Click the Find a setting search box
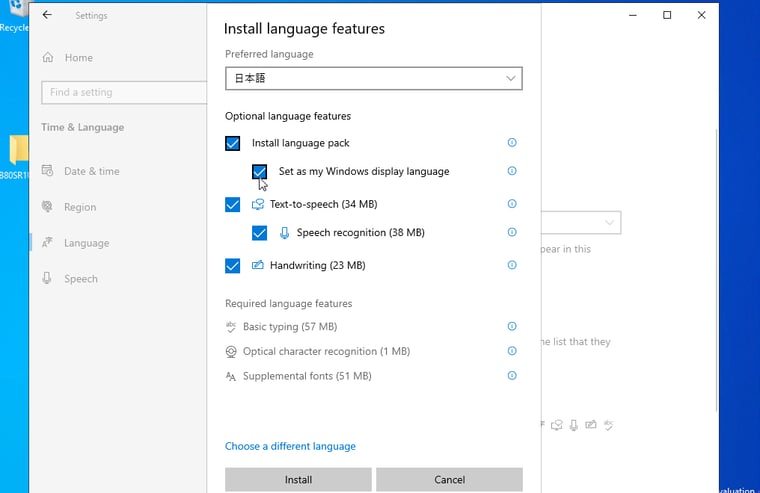 point(124,92)
